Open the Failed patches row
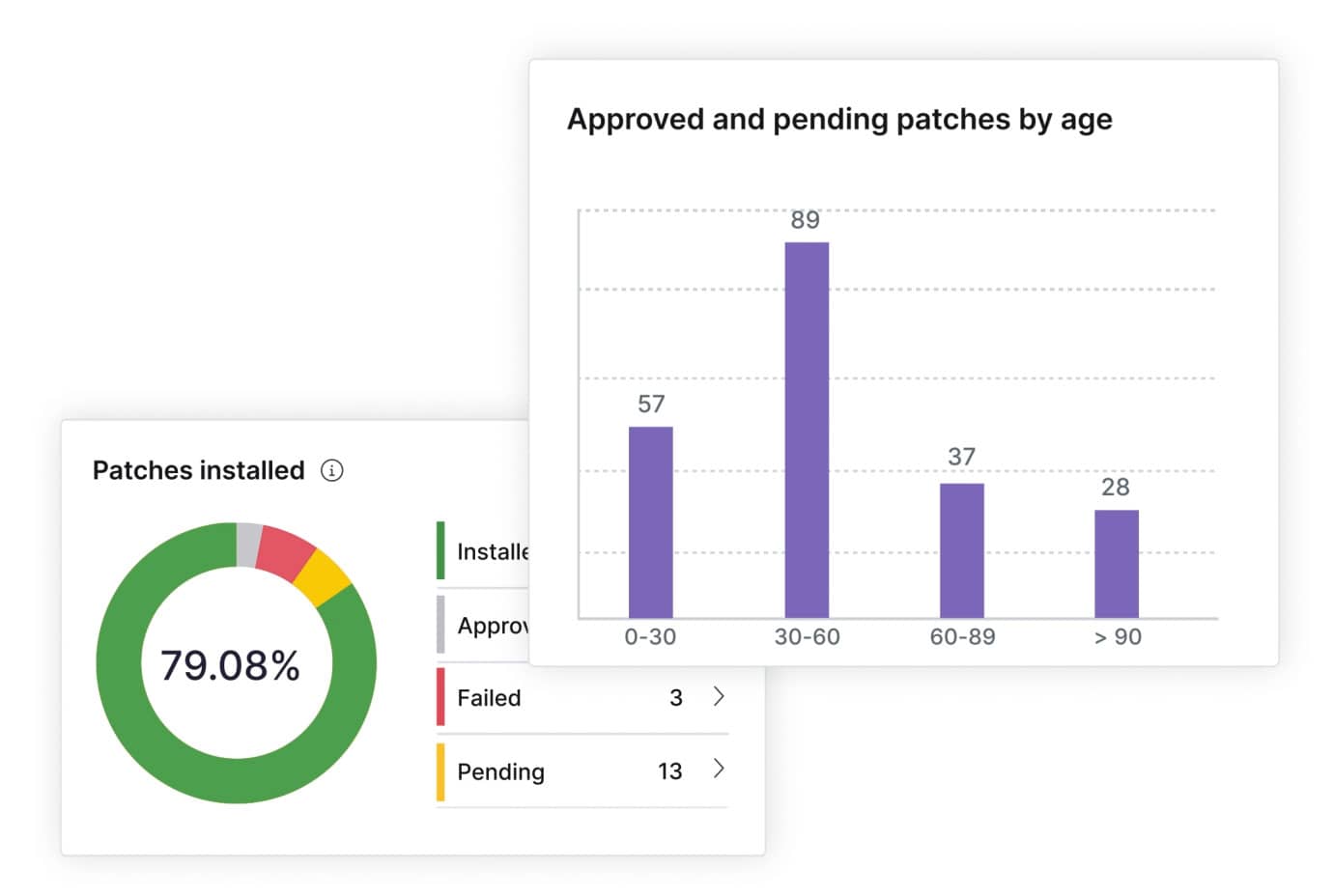The width and height of the screenshot is (1333, 896). point(582,697)
